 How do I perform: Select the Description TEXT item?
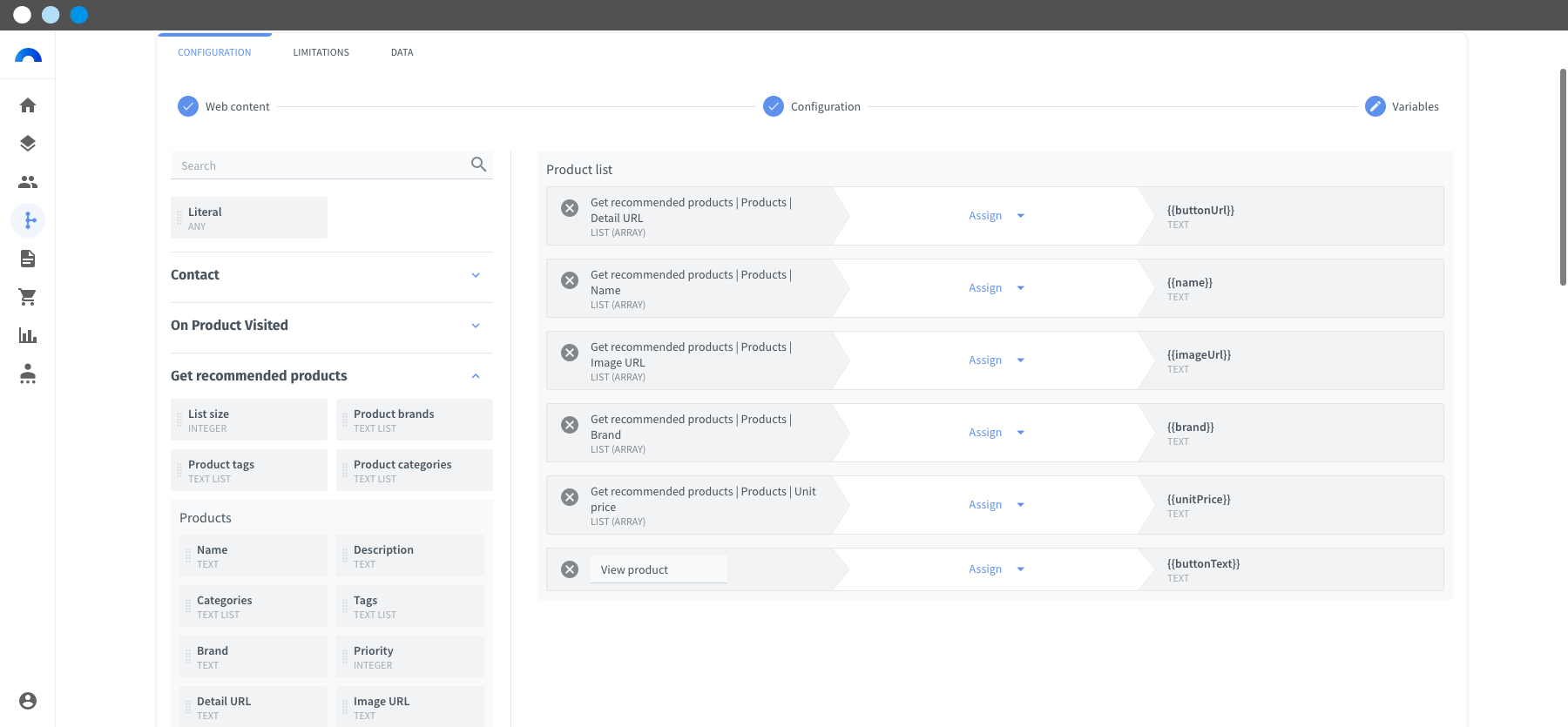(410, 555)
